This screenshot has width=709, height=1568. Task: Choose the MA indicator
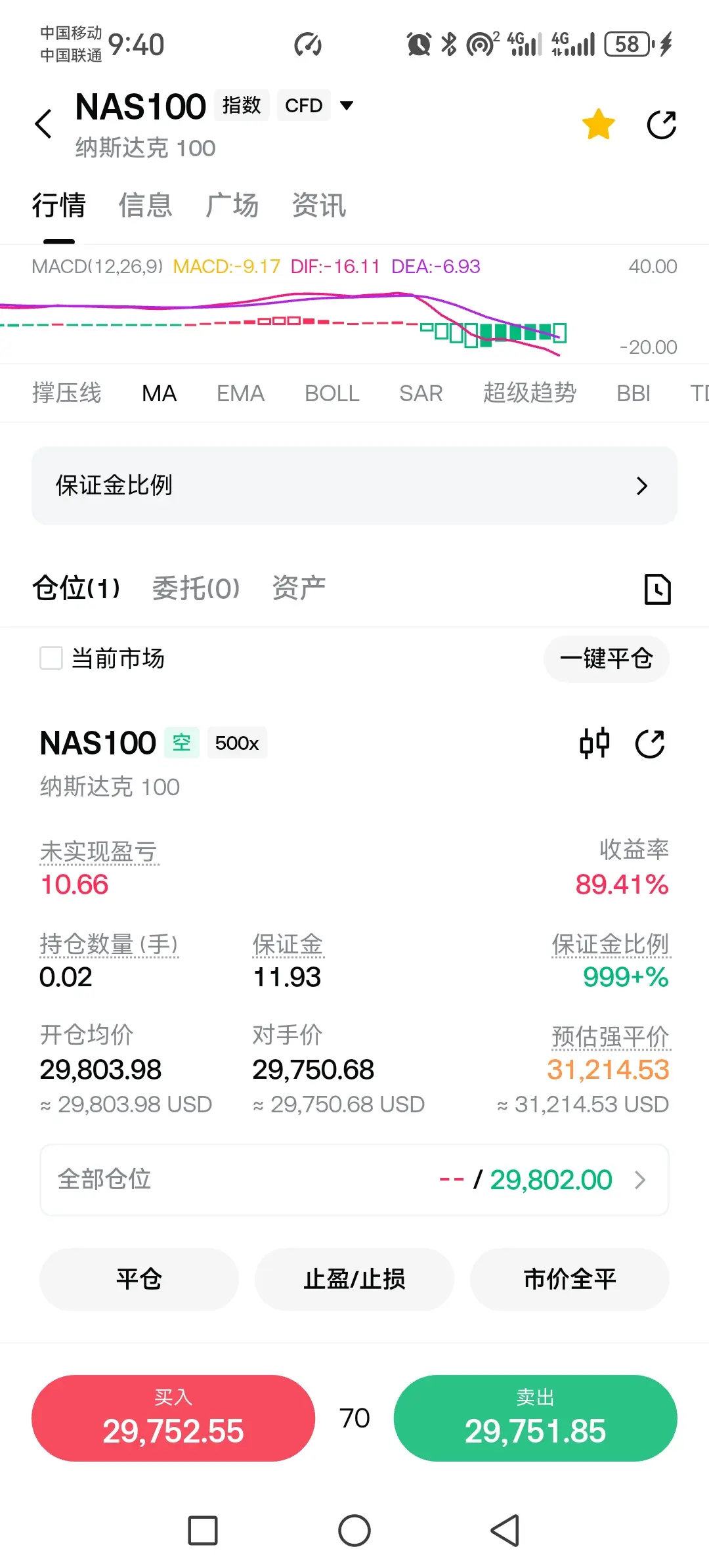pyautogui.click(x=160, y=393)
